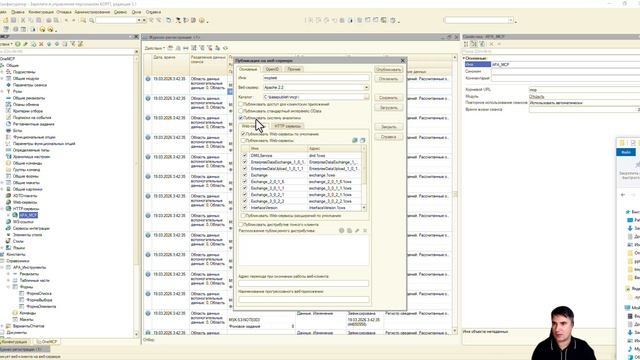Expand the Роли tree node

coord(2,91)
